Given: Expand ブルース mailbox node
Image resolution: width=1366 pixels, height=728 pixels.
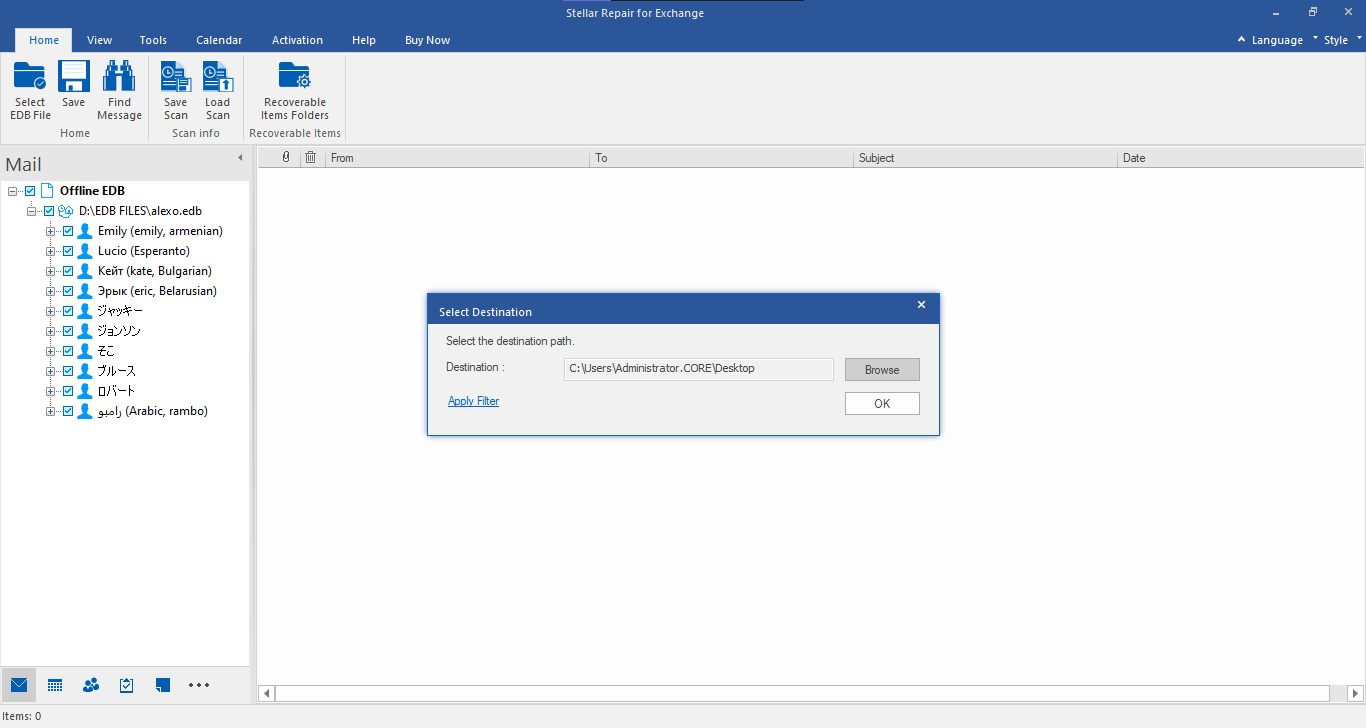Looking at the screenshot, I should pyautogui.click(x=50, y=371).
